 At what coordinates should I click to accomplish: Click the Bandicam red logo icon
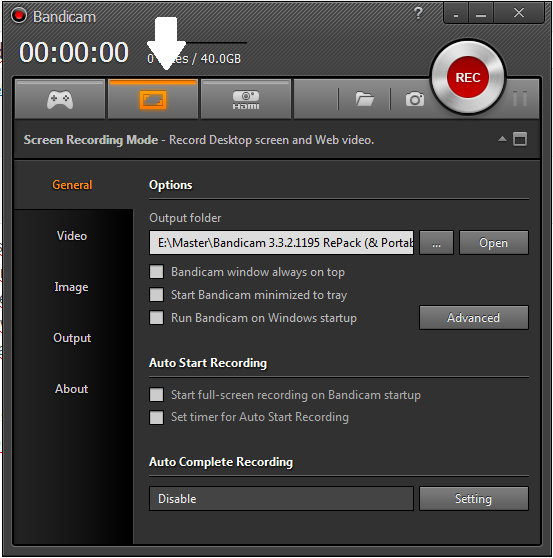pos(19,16)
